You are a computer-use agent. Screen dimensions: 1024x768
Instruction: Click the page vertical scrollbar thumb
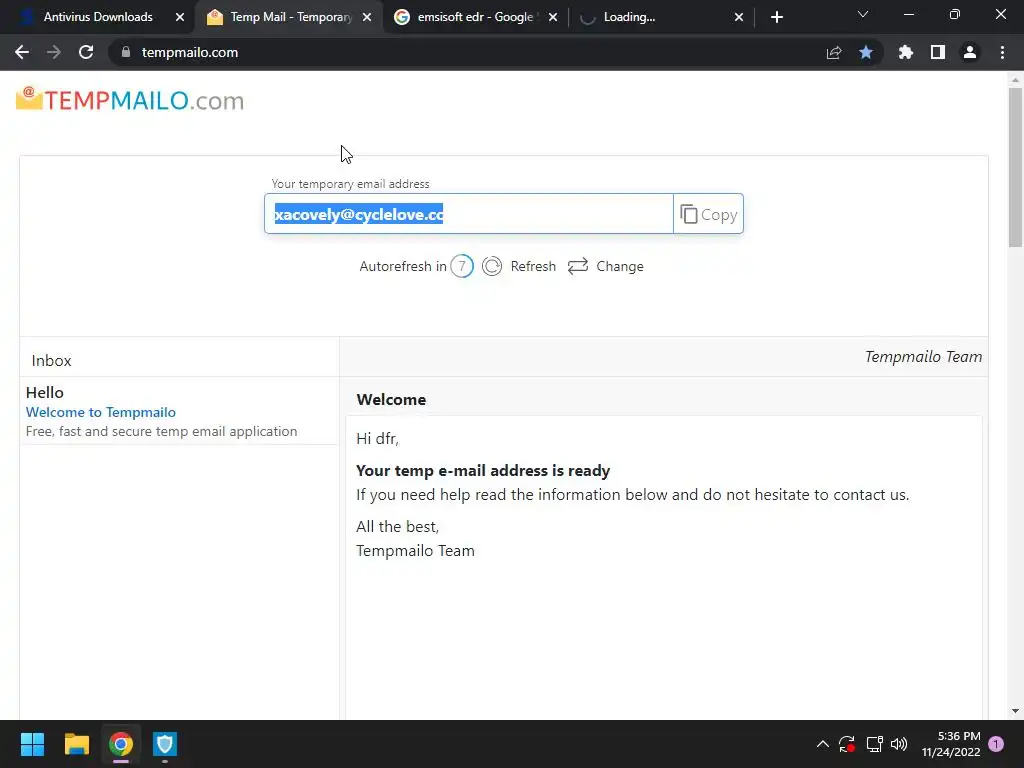click(1015, 167)
